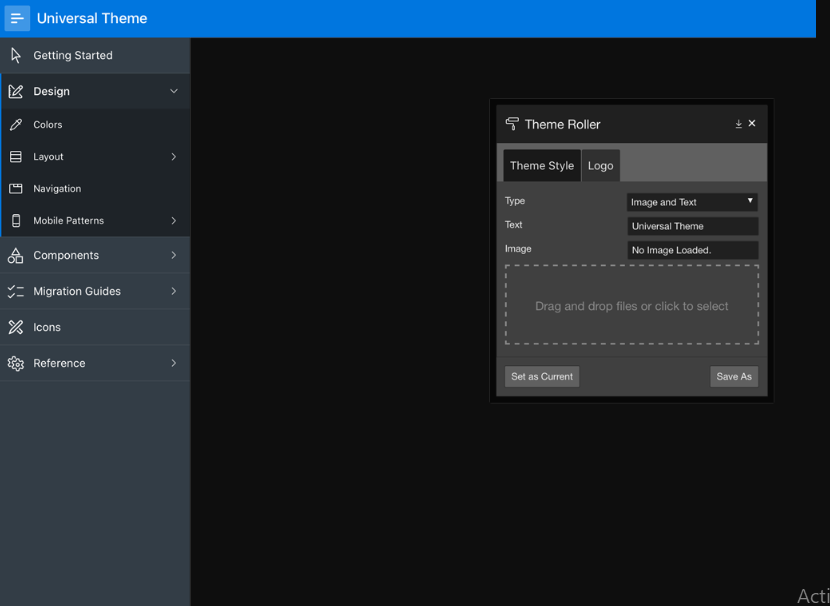Open the Navigation menu item
Viewport: 830px width, 606px height.
(57, 189)
